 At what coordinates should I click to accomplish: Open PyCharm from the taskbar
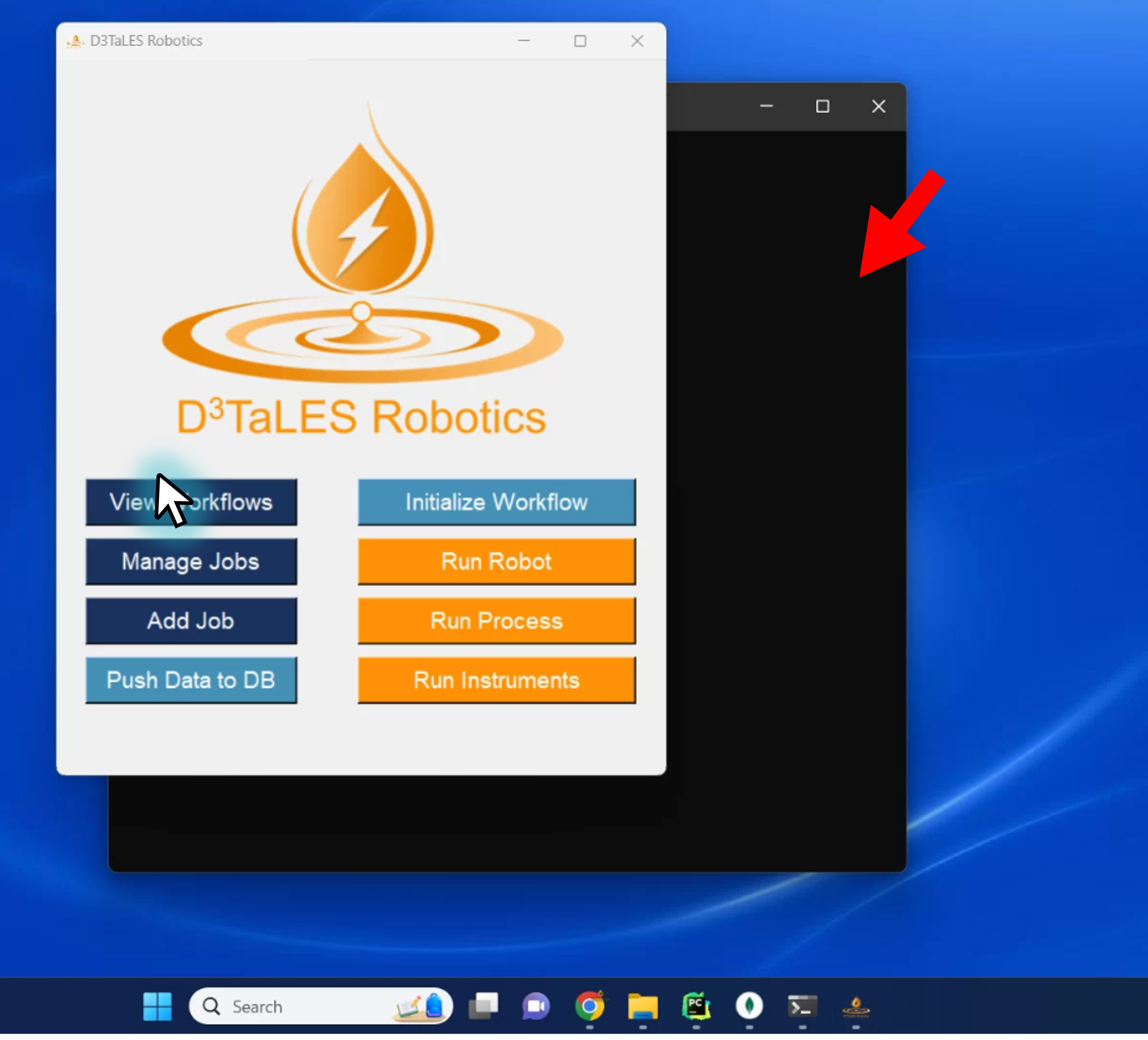click(x=695, y=1006)
